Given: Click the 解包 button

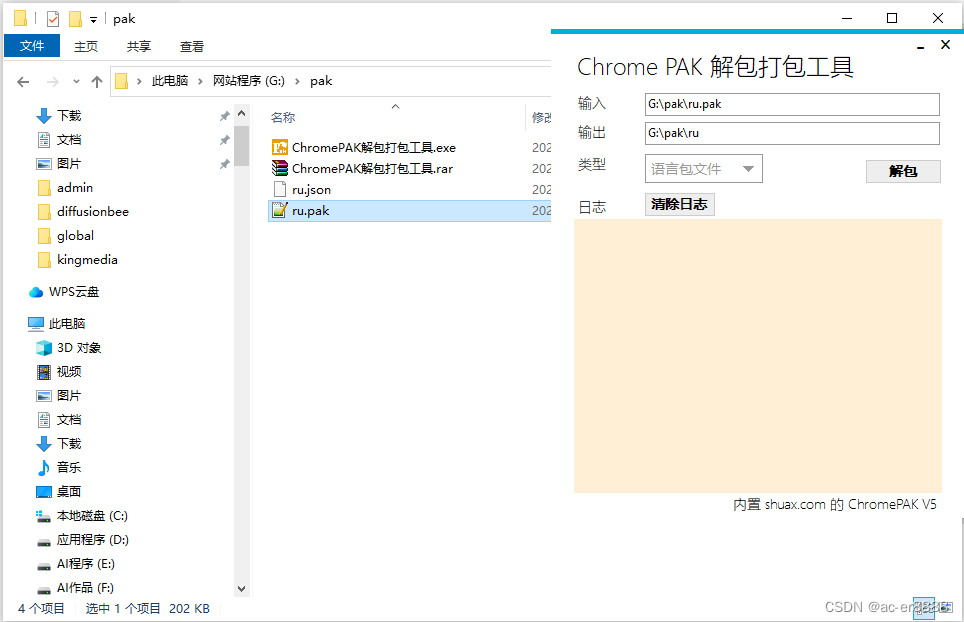Looking at the screenshot, I should (x=903, y=171).
